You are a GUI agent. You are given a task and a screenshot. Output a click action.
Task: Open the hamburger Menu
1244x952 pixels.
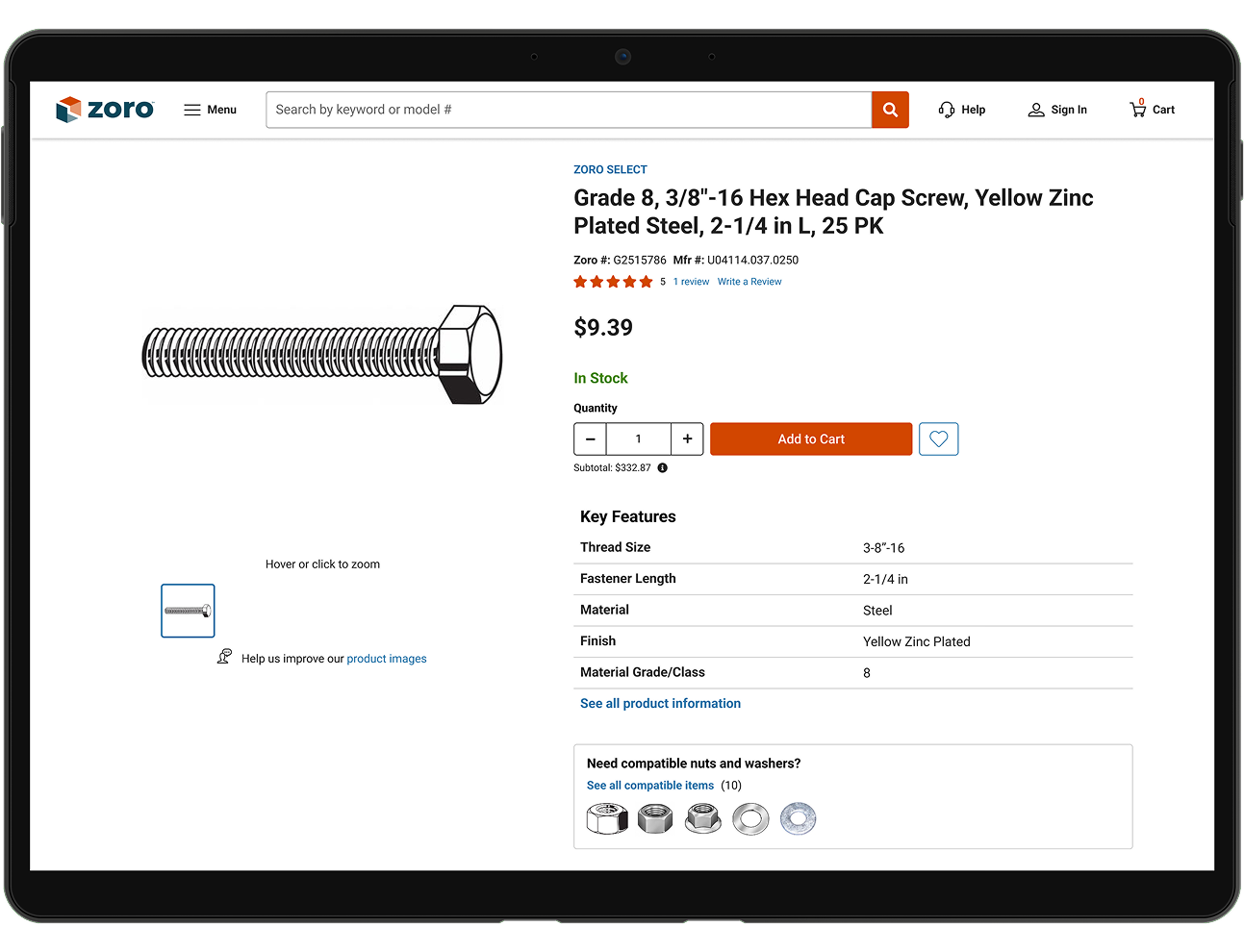pyautogui.click(x=210, y=110)
